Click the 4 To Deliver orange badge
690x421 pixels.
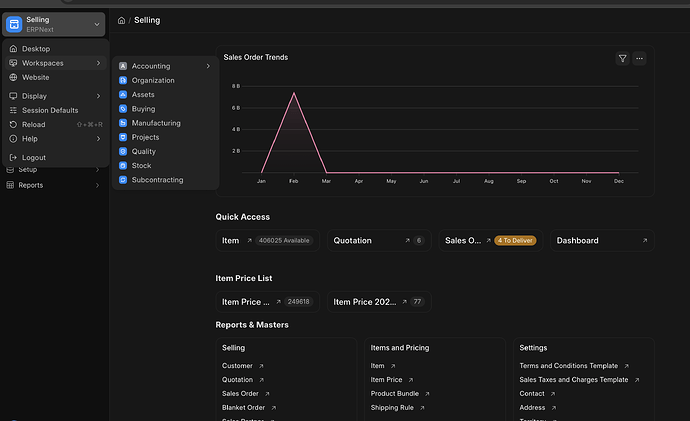tap(515, 241)
